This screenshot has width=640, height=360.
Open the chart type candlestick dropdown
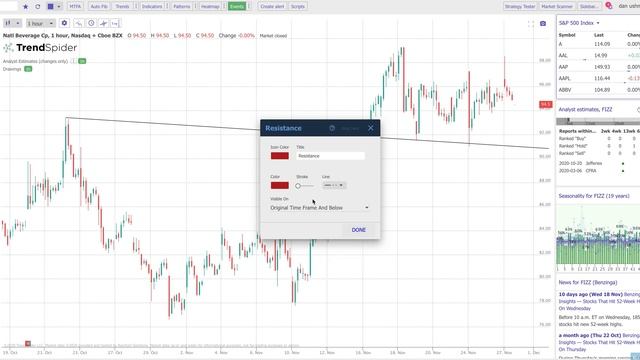click(x=12, y=23)
